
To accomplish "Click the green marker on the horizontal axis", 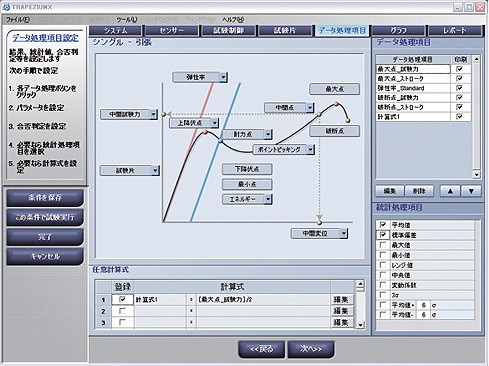I will (x=320, y=222).
